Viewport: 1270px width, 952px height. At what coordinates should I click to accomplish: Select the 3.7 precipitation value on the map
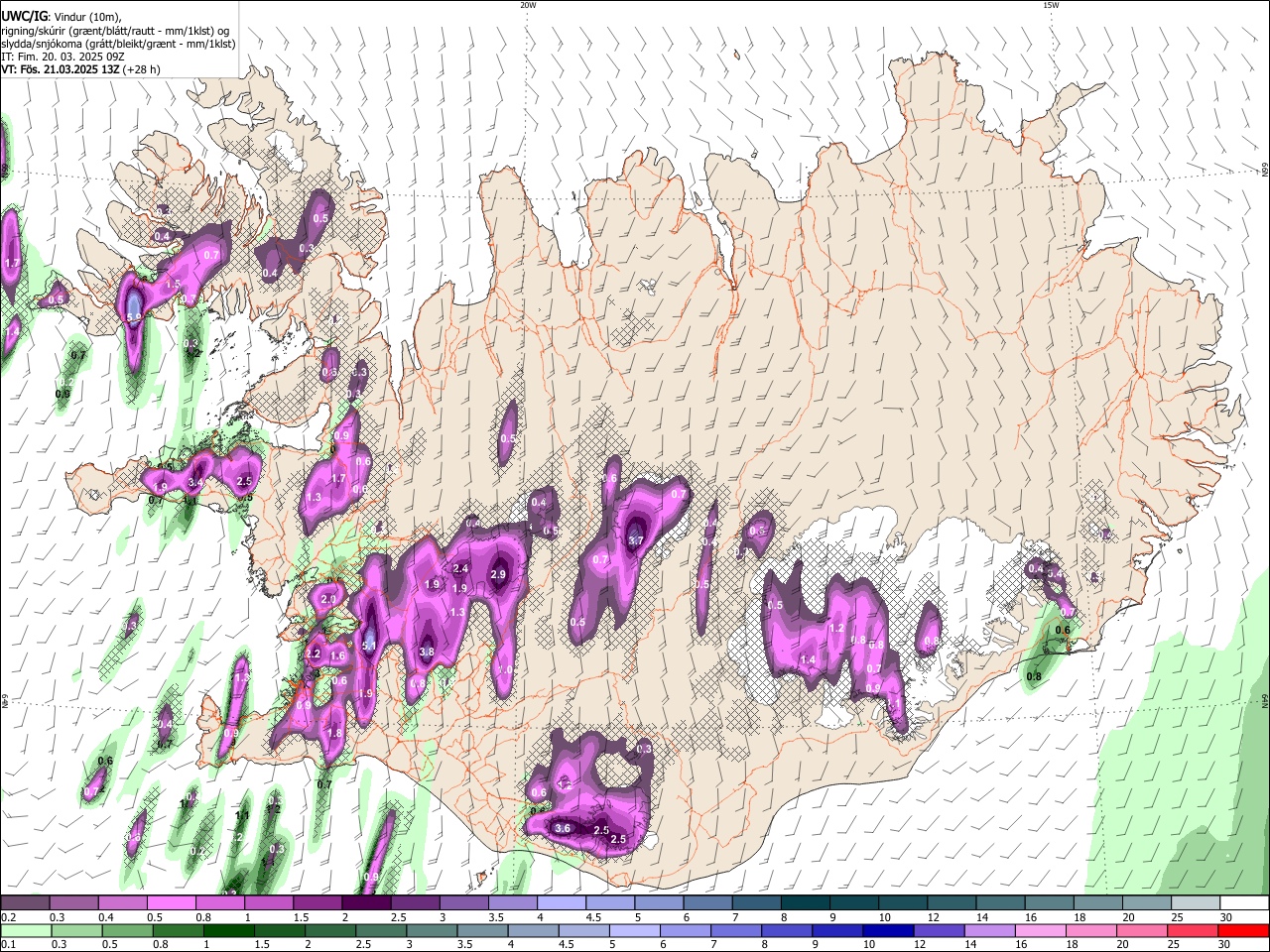point(636,540)
